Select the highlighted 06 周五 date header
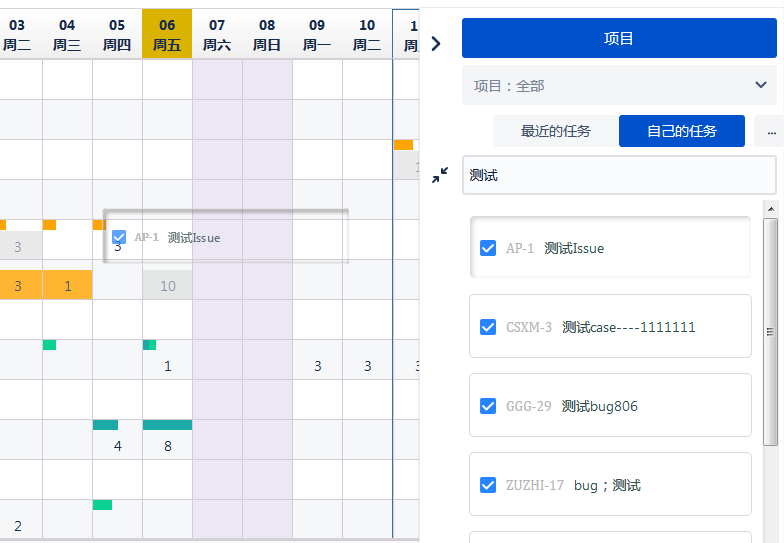This screenshot has height=543, width=784. tap(167, 34)
